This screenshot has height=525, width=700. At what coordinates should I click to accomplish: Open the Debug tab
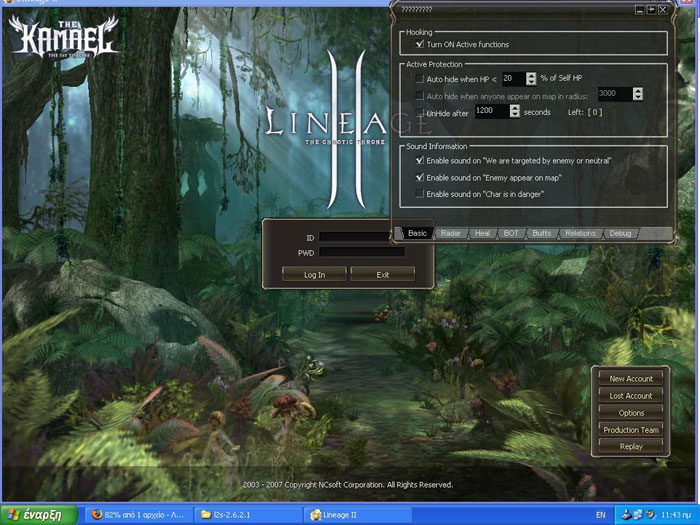[620, 233]
